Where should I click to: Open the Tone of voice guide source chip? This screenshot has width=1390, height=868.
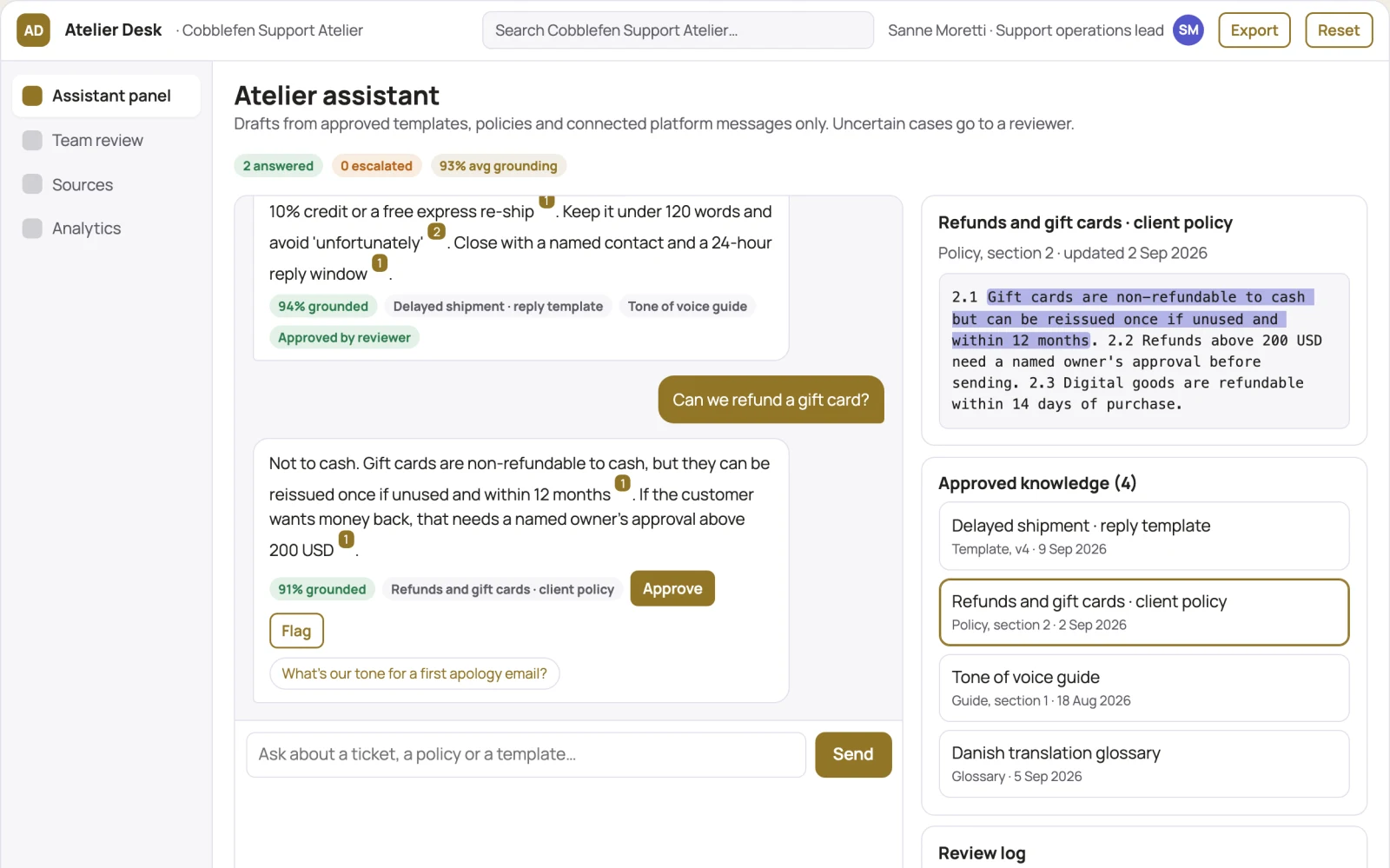[687, 306]
